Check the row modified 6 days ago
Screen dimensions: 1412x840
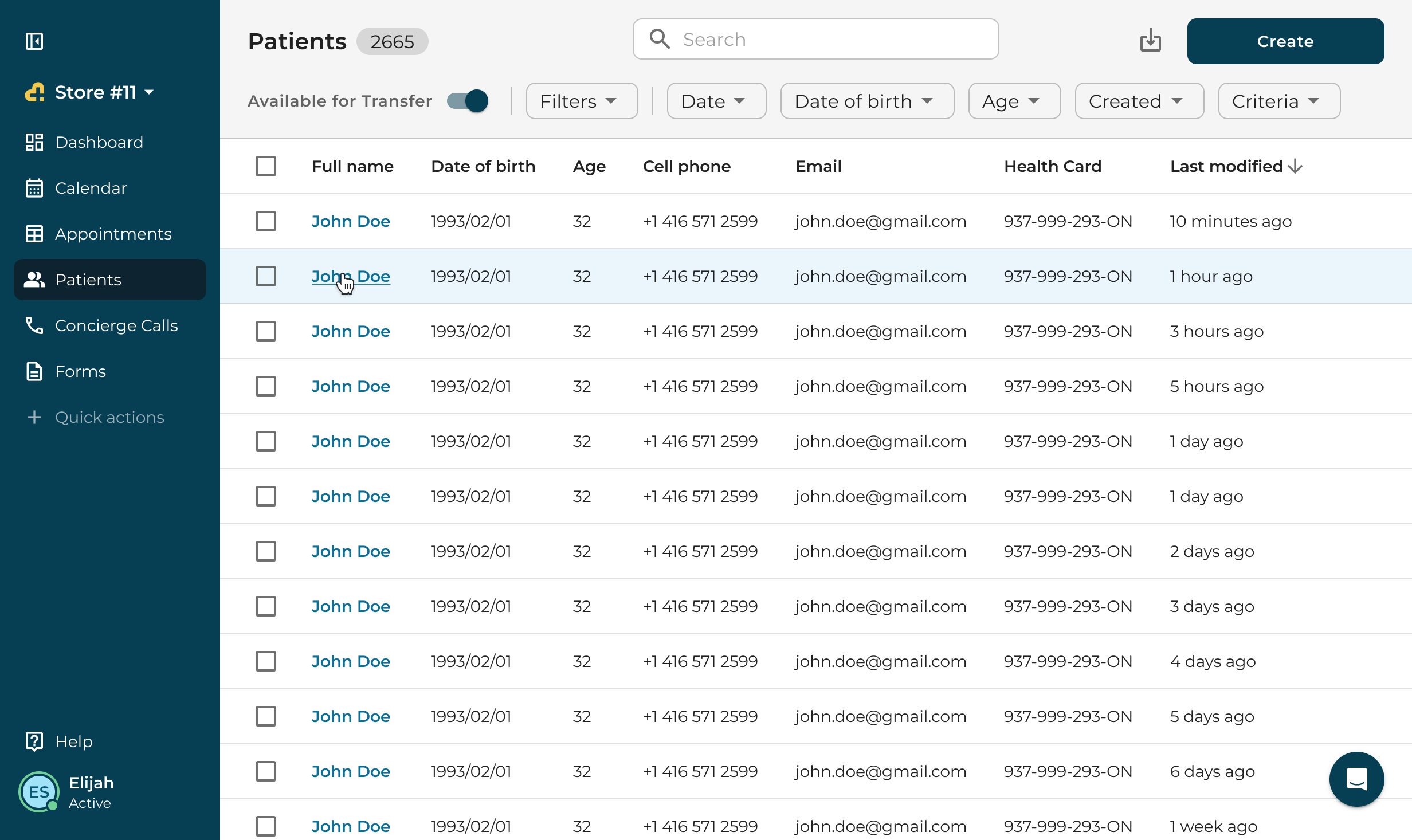tap(266, 771)
